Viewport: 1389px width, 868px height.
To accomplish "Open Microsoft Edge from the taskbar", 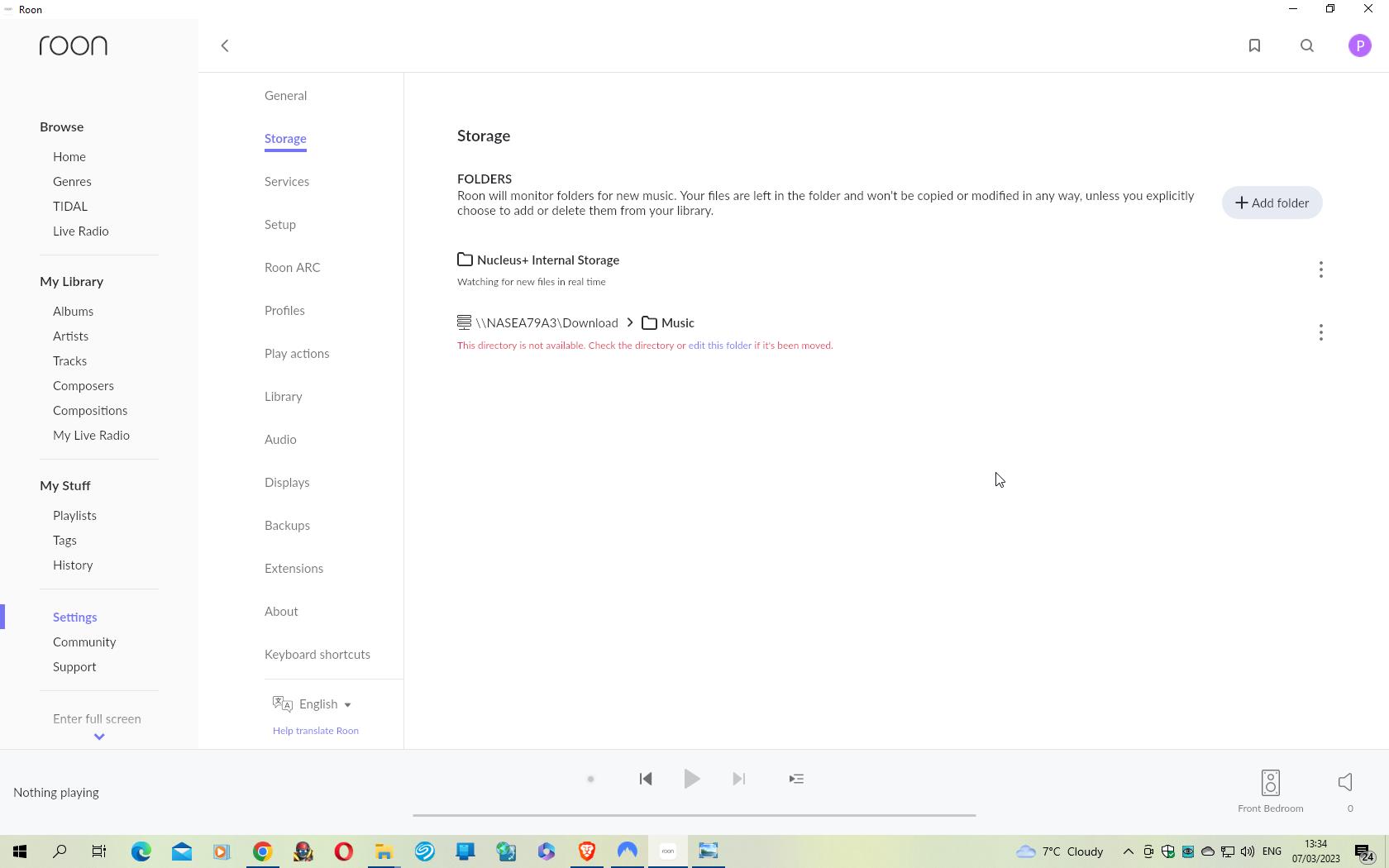I will pyautogui.click(x=141, y=851).
